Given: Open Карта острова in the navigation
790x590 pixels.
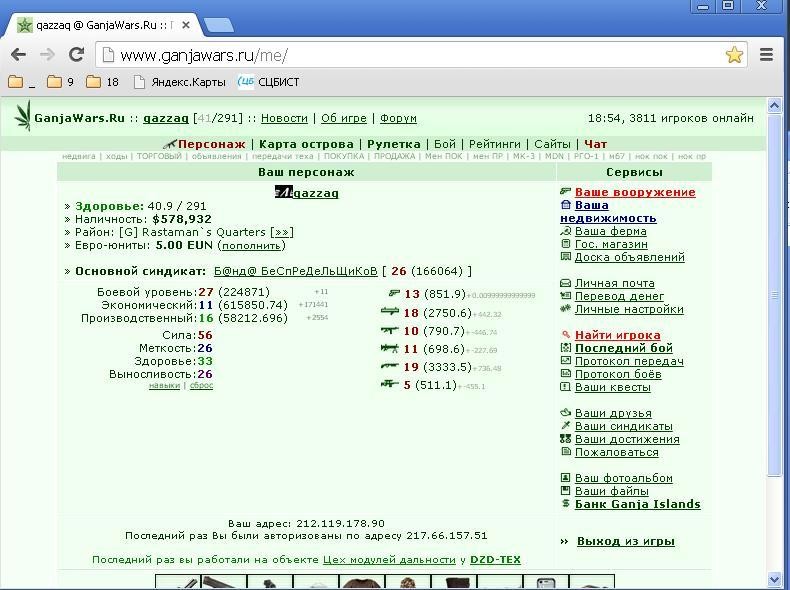Looking at the screenshot, I should coord(306,144).
